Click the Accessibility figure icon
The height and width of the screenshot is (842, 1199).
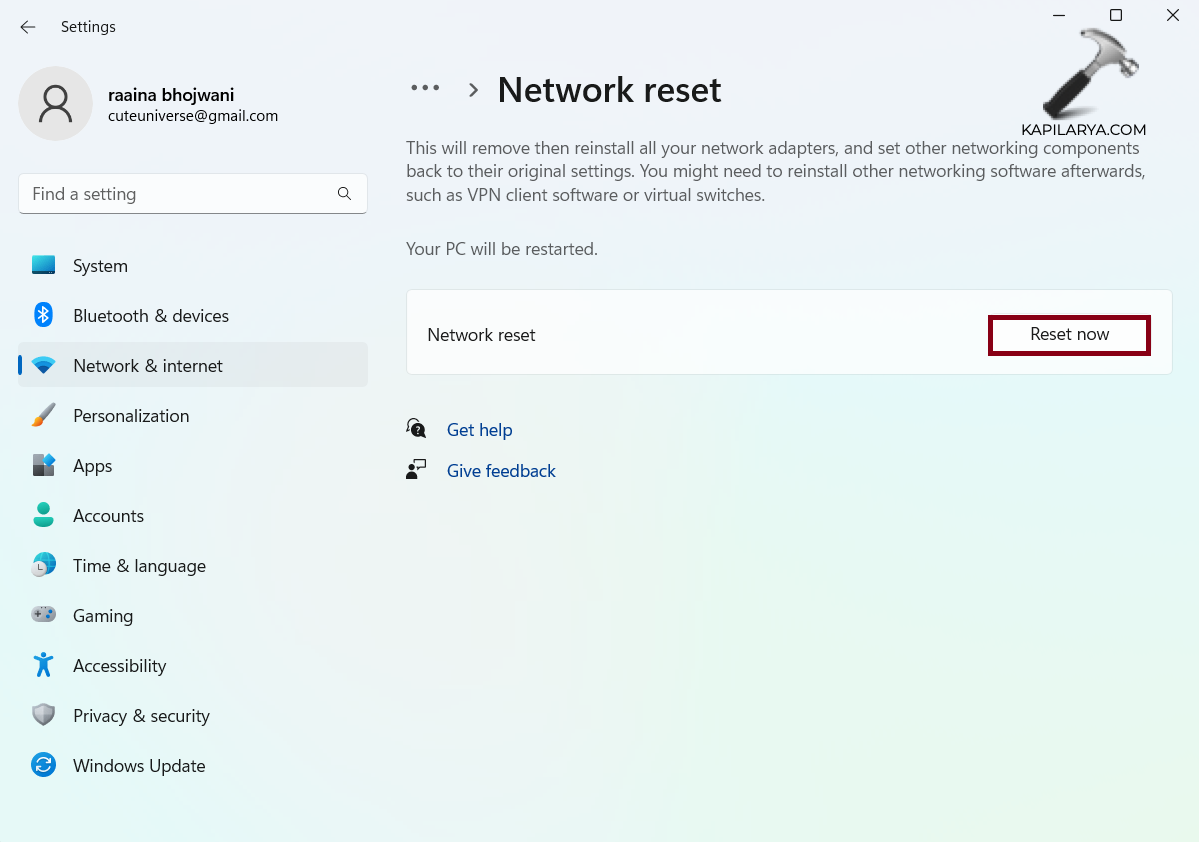coord(43,666)
